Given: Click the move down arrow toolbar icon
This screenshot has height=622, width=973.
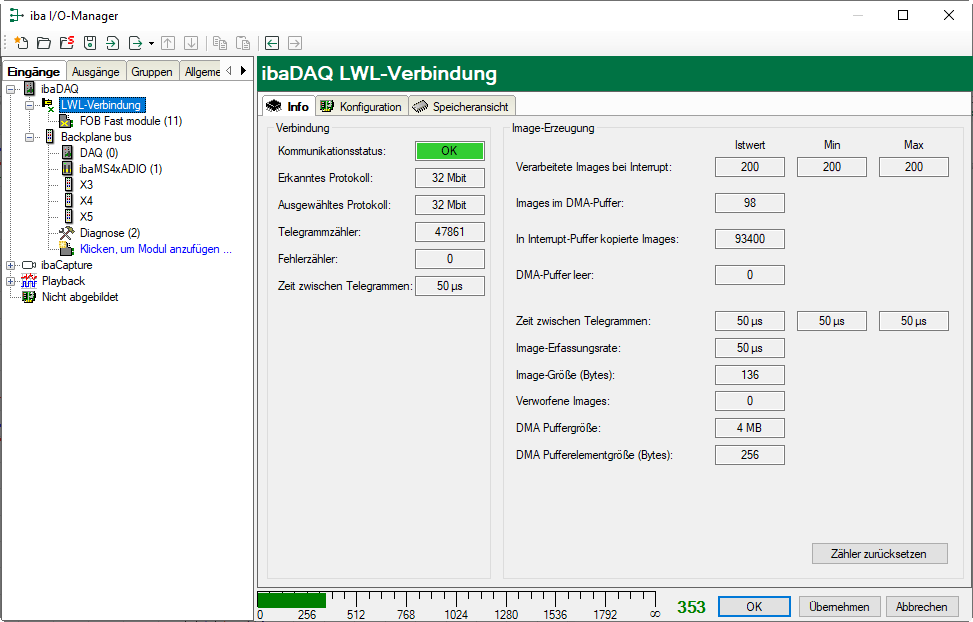Looking at the screenshot, I should (x=191, y=43).
